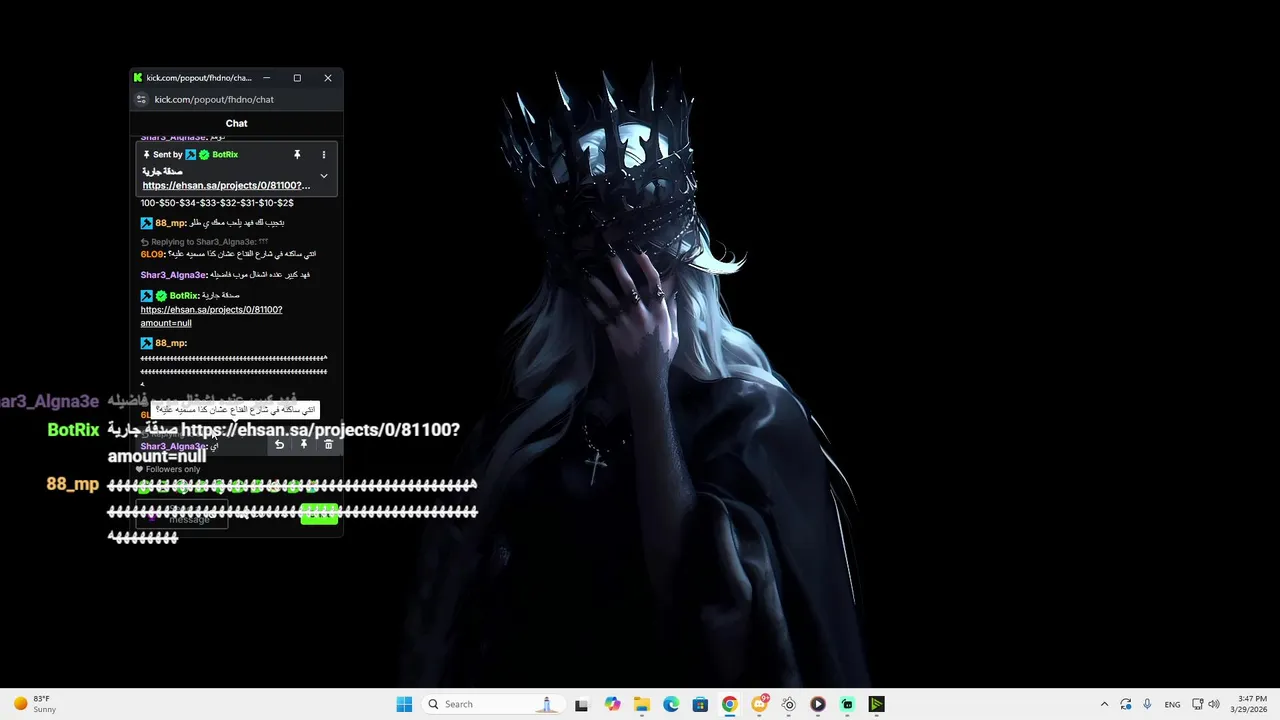Open network settings tray icon
The image size is (1280, 720).
(x=1198, y=704)
